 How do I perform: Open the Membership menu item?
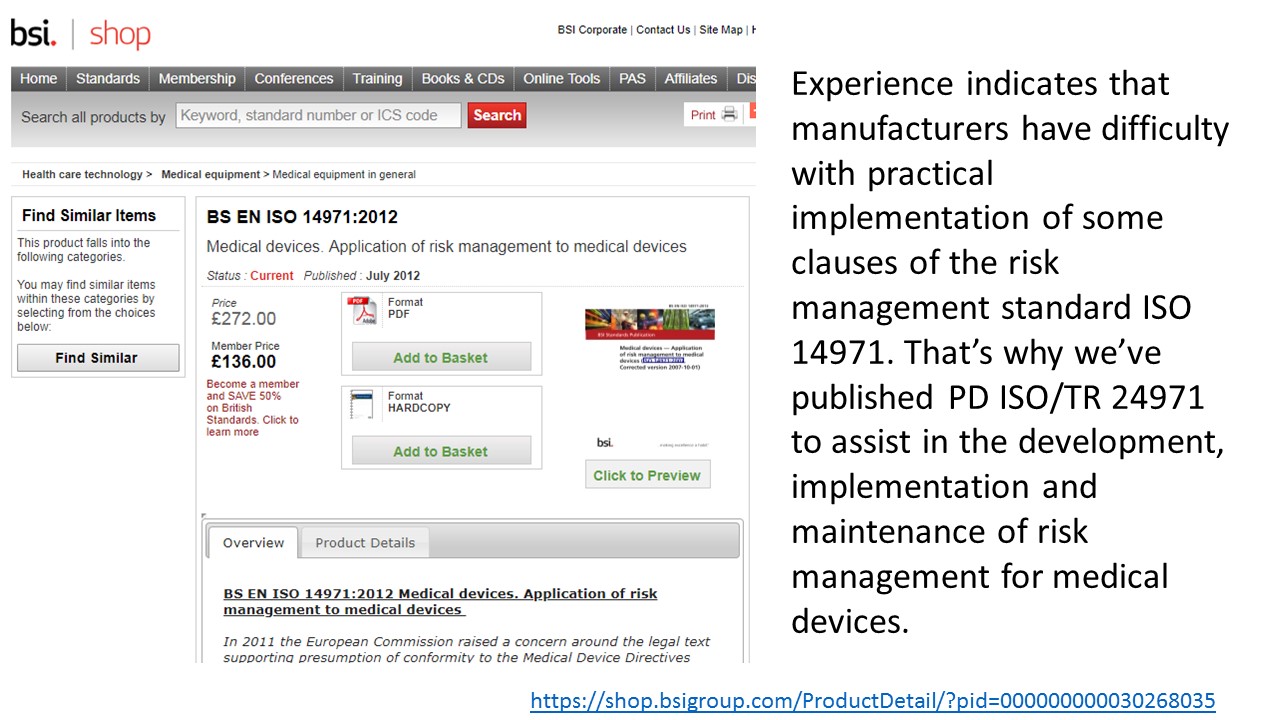197,79
